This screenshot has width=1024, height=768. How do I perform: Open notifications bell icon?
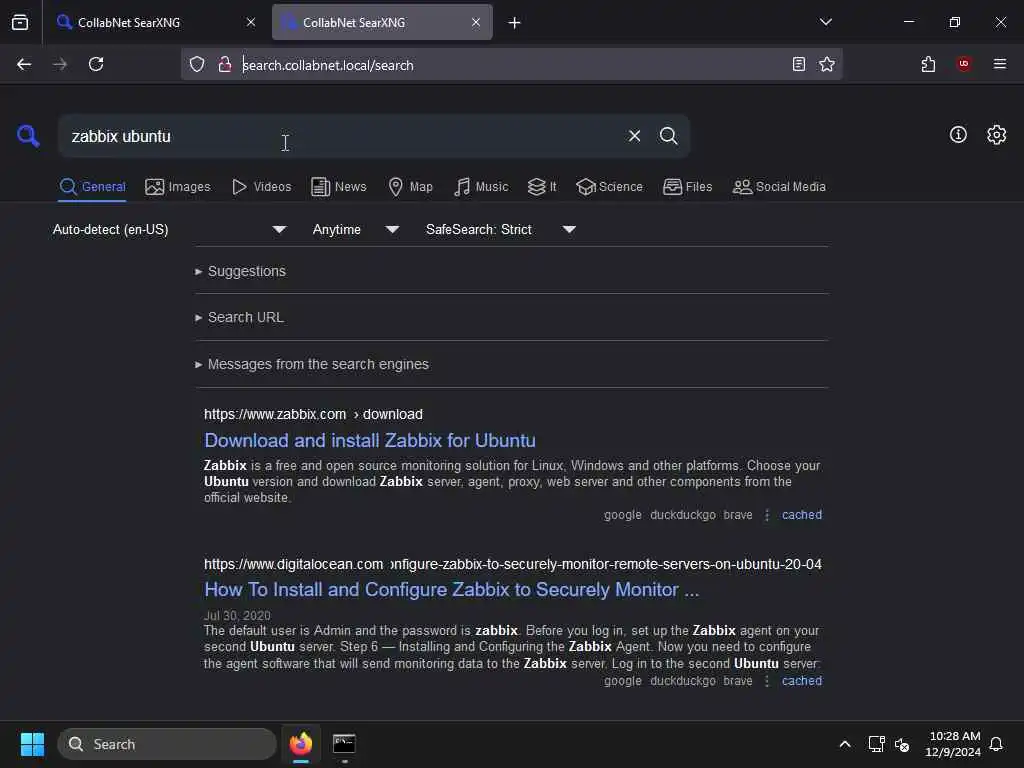pyautogui.click(x=996, y=744)
